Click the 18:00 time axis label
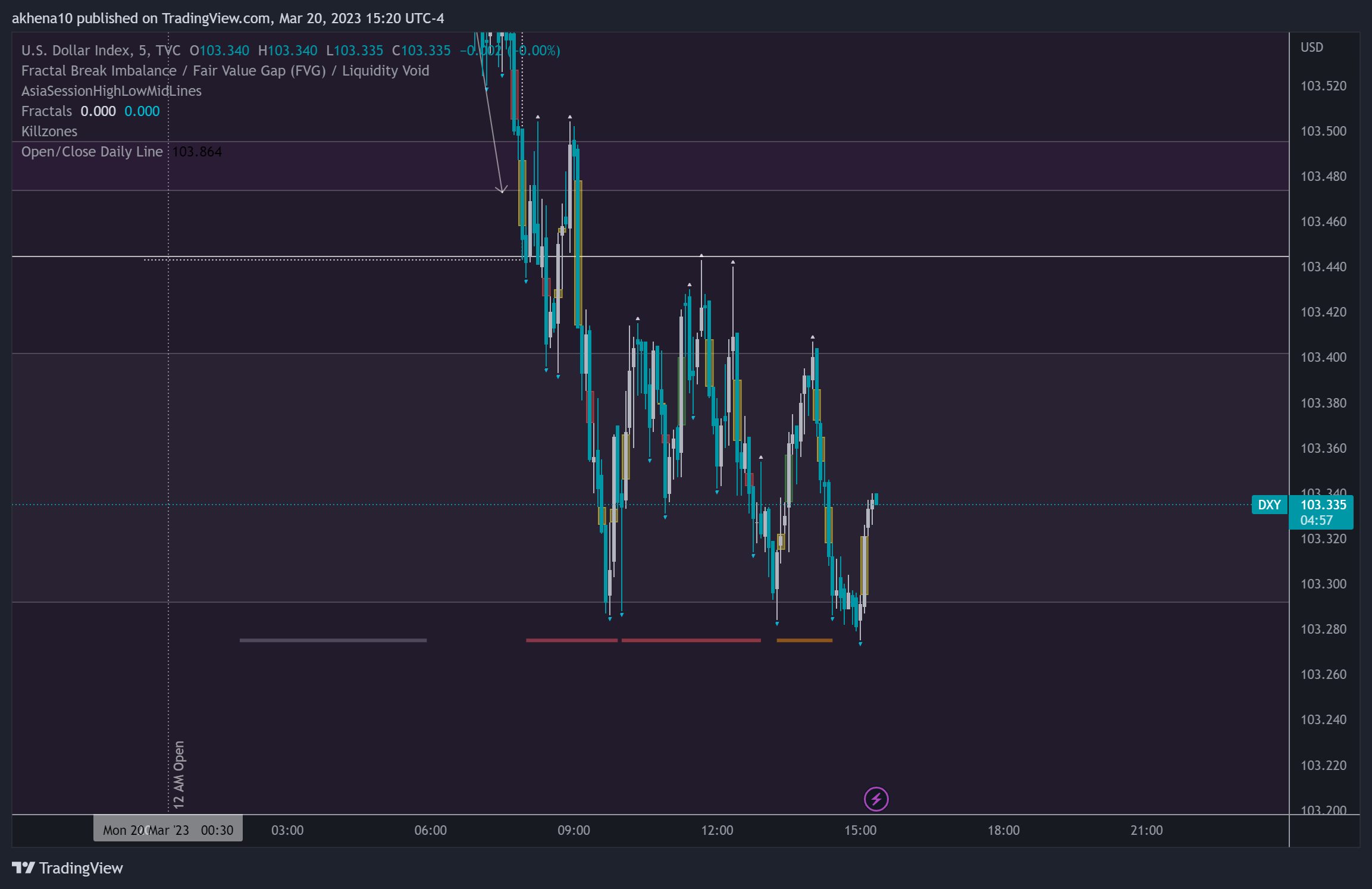Viewport: 1372px width, 889px height. tap(1003, 830)
